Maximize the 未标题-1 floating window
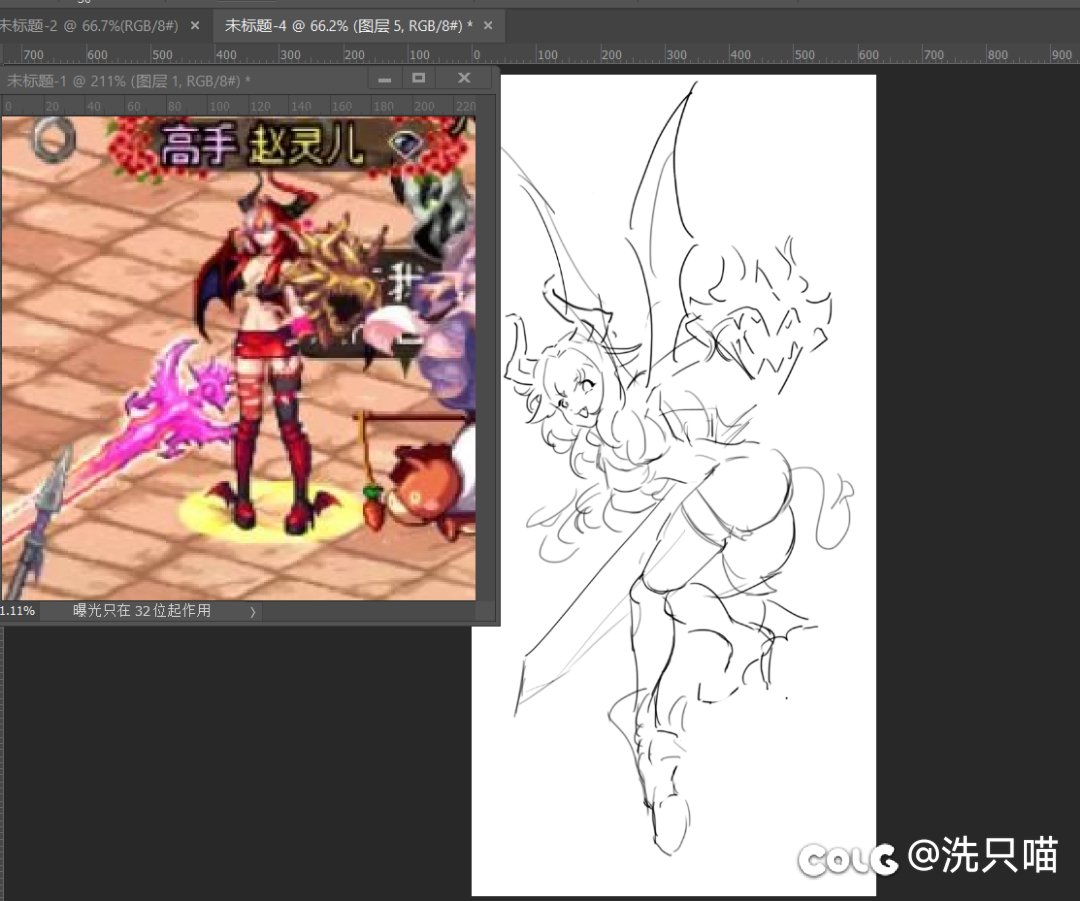The width and height of the screenshot is (1080, 901). pyautogui.click(x=419, y=79)
